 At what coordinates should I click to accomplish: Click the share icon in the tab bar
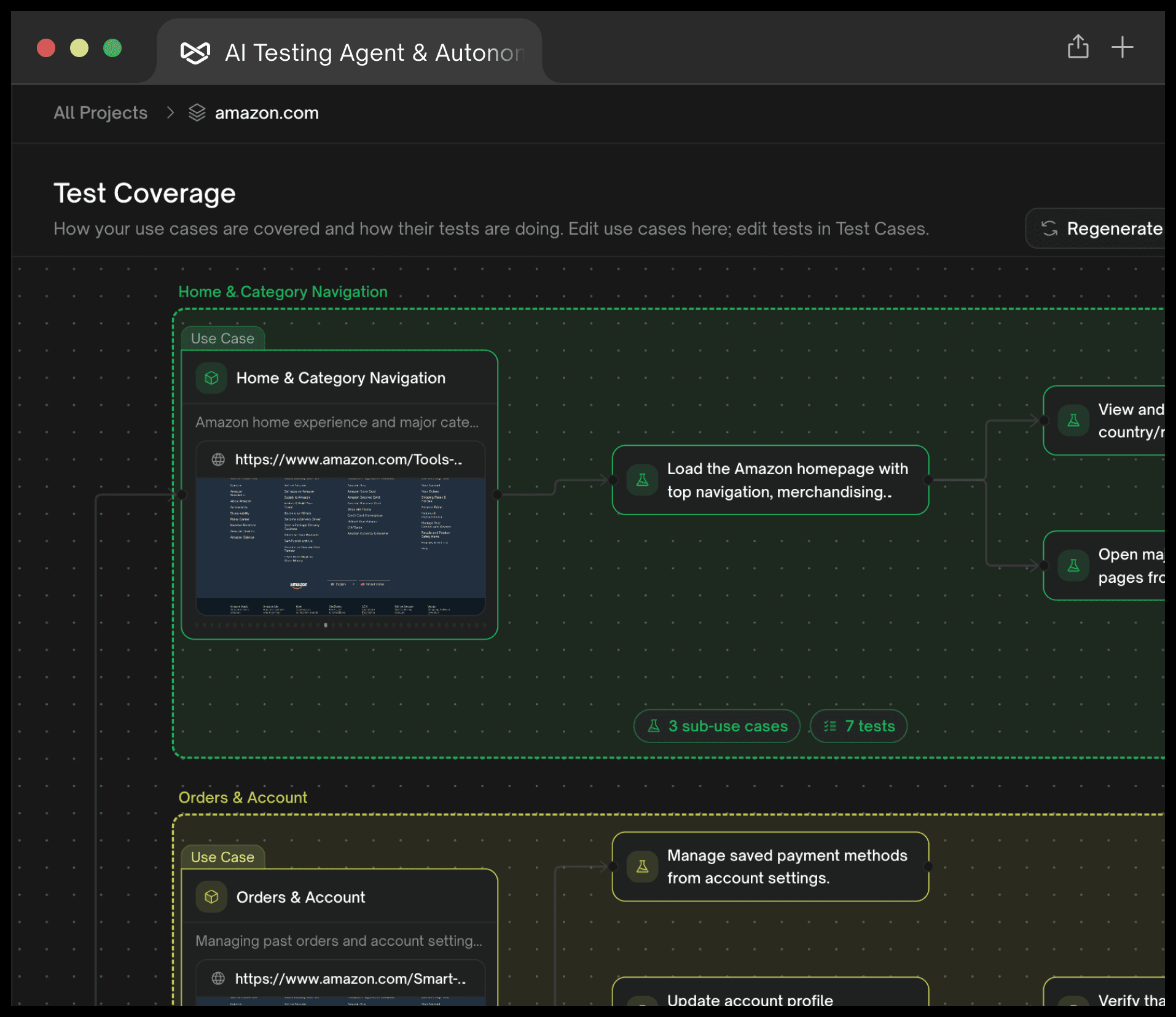coord(1078,47)
